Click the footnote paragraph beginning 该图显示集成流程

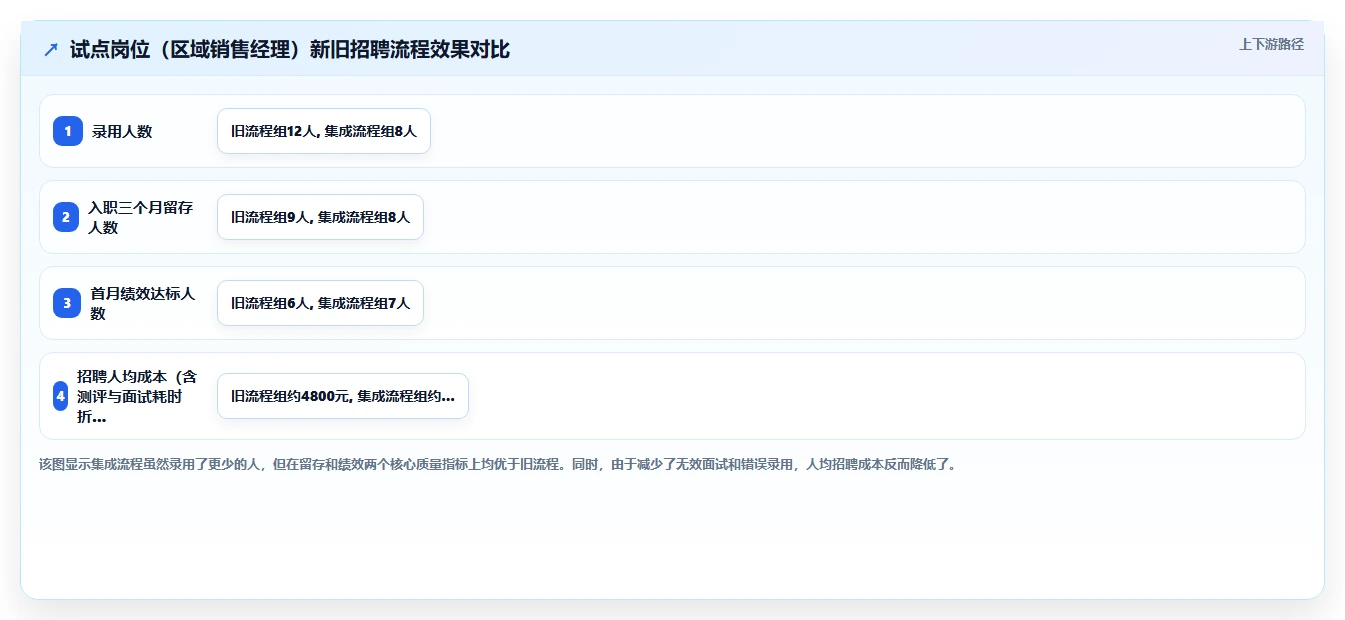pyautogui.click(x=498, y=464)
